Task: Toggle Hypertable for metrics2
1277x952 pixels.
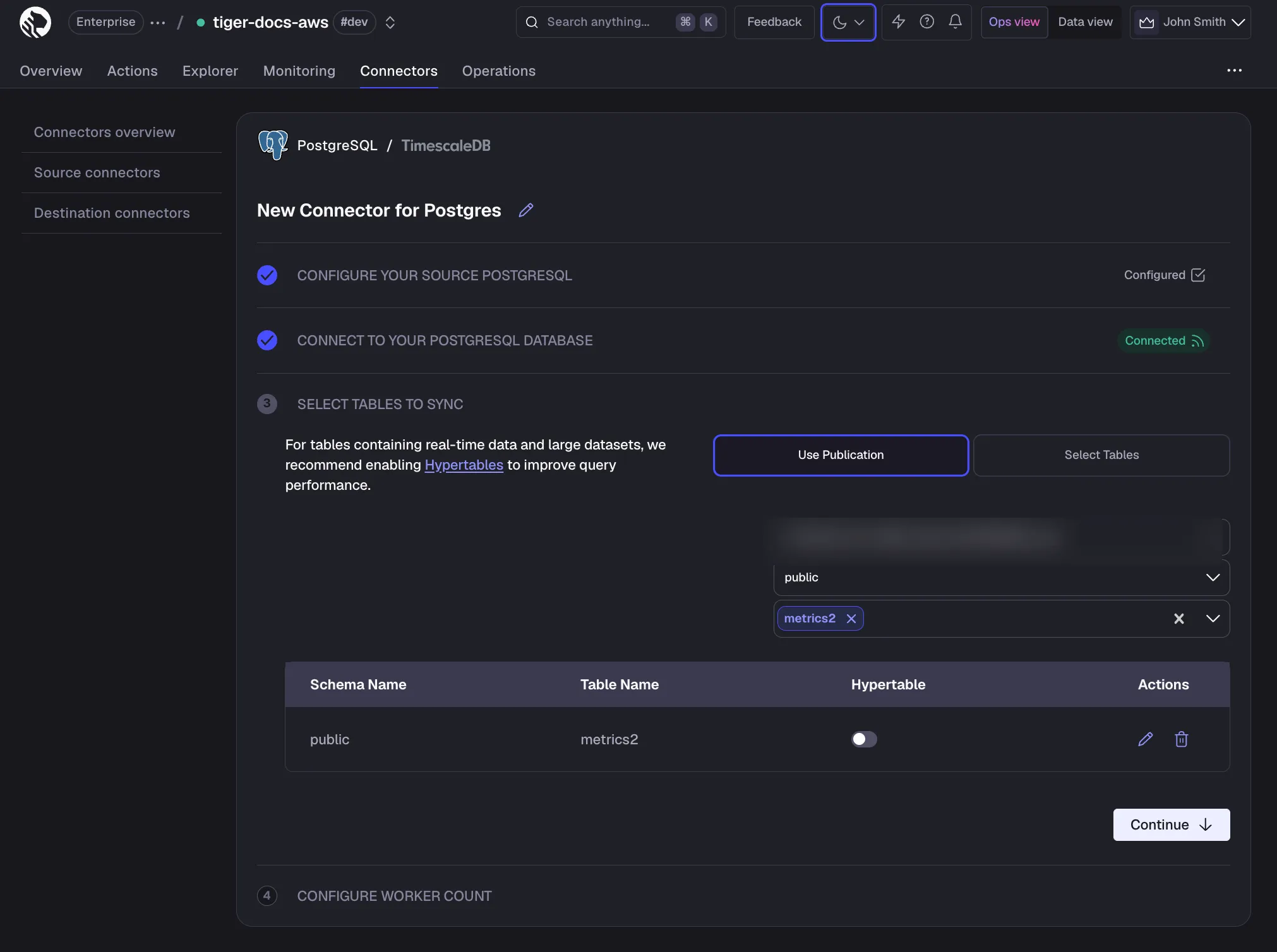Action: (x=864, y=739)
